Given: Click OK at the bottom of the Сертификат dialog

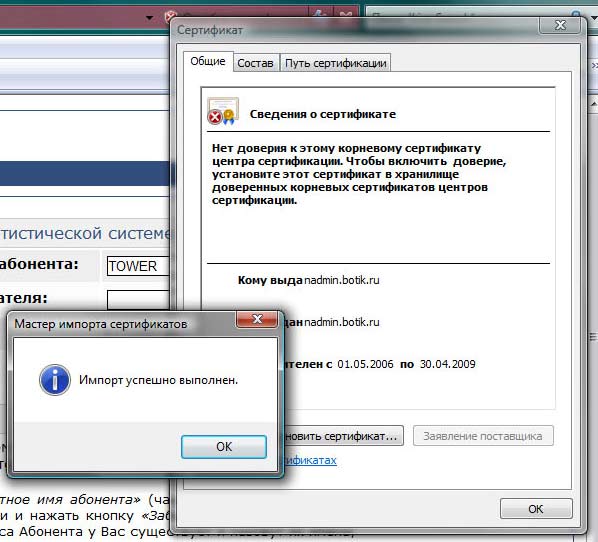Looking at the screenshot, I should point(536,509).
